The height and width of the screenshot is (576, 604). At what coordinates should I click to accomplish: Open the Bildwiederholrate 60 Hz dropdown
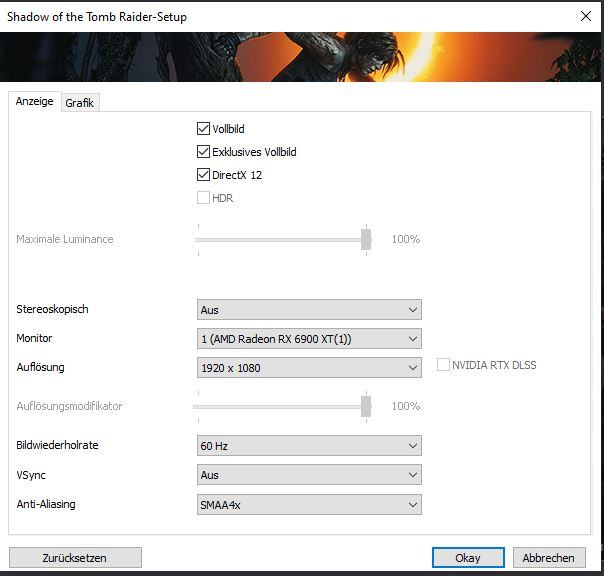click(309, 446)
